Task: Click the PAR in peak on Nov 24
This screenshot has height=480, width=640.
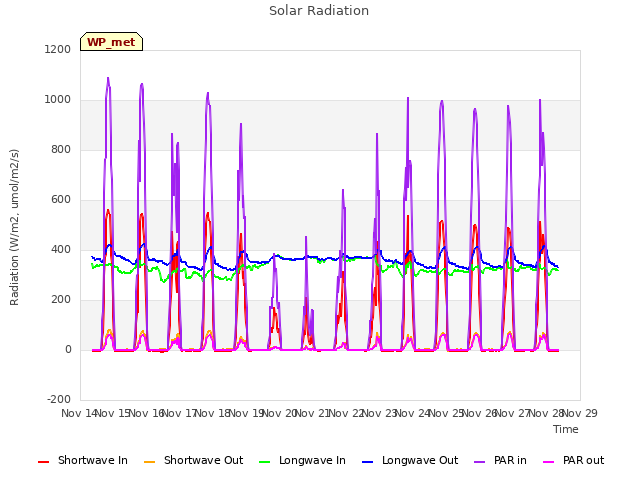Action: click(x=442, y=101)
